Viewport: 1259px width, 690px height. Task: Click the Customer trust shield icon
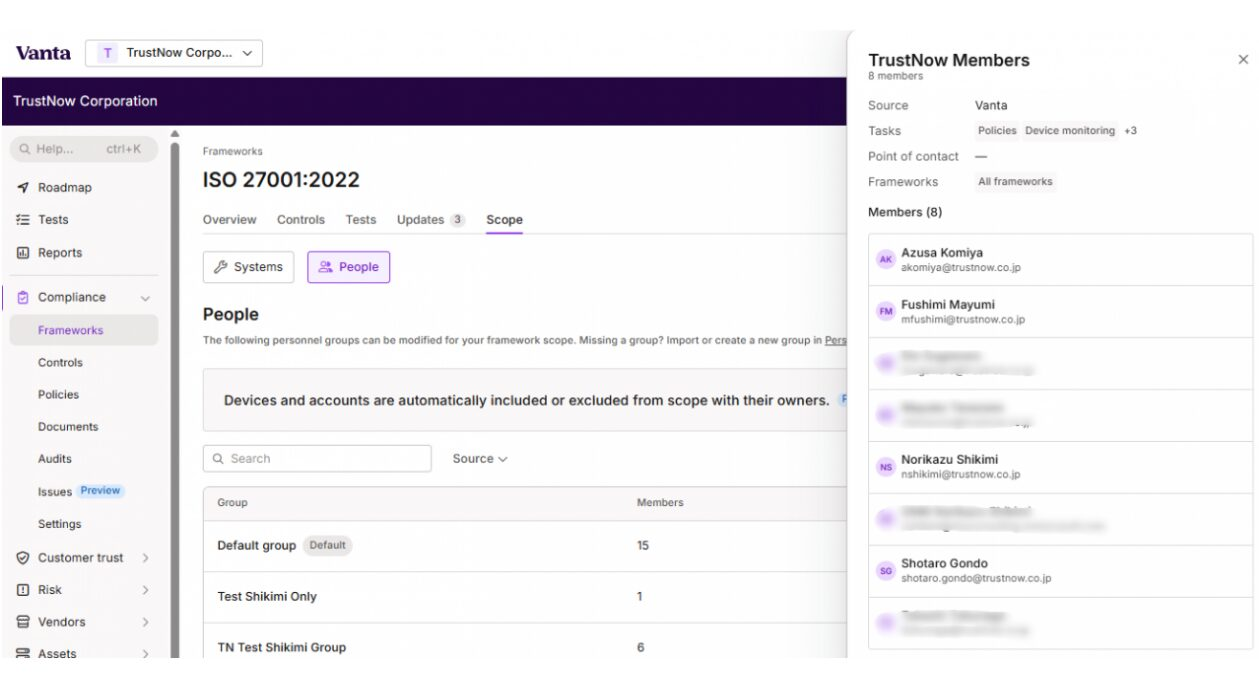(x=23, y=558)
